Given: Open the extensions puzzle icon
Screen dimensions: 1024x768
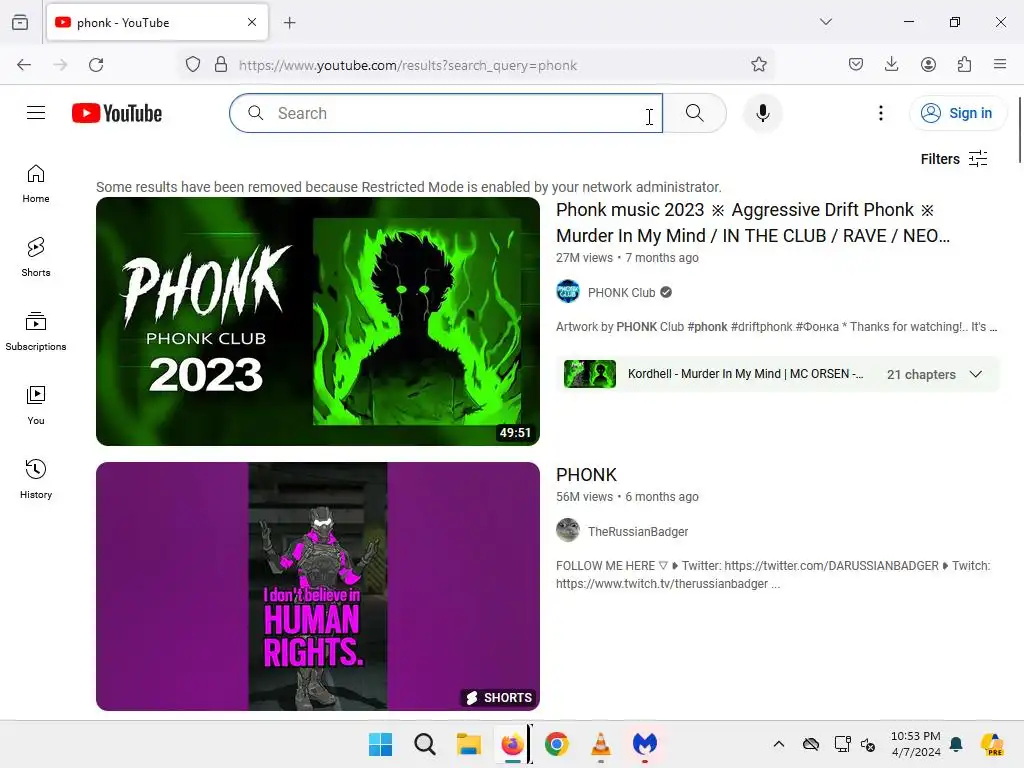Looking at the screenshot, I should tap(964, 65).
